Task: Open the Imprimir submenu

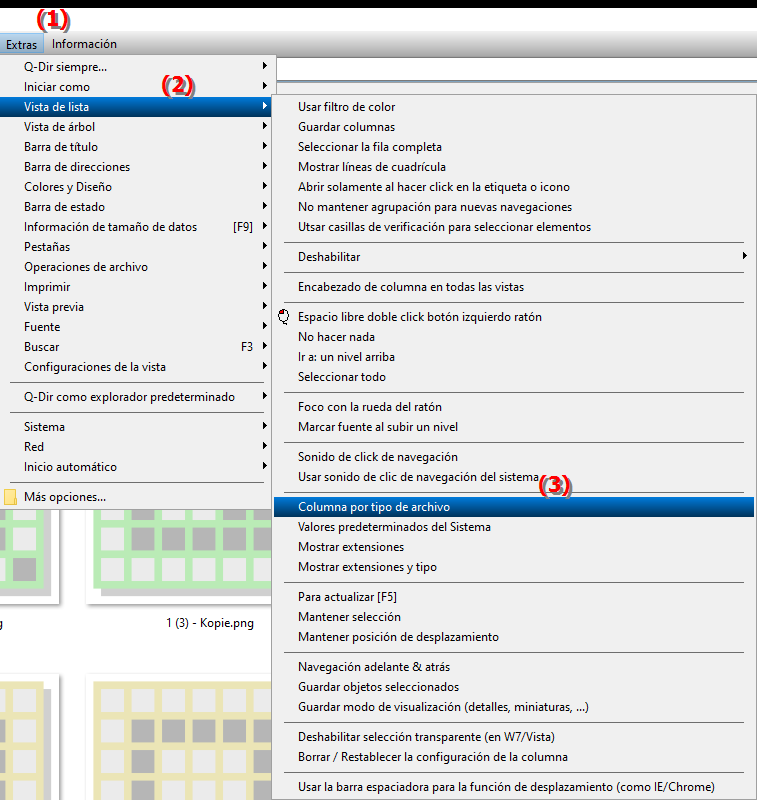Action: pyautogui.click(x=136, y=287)
